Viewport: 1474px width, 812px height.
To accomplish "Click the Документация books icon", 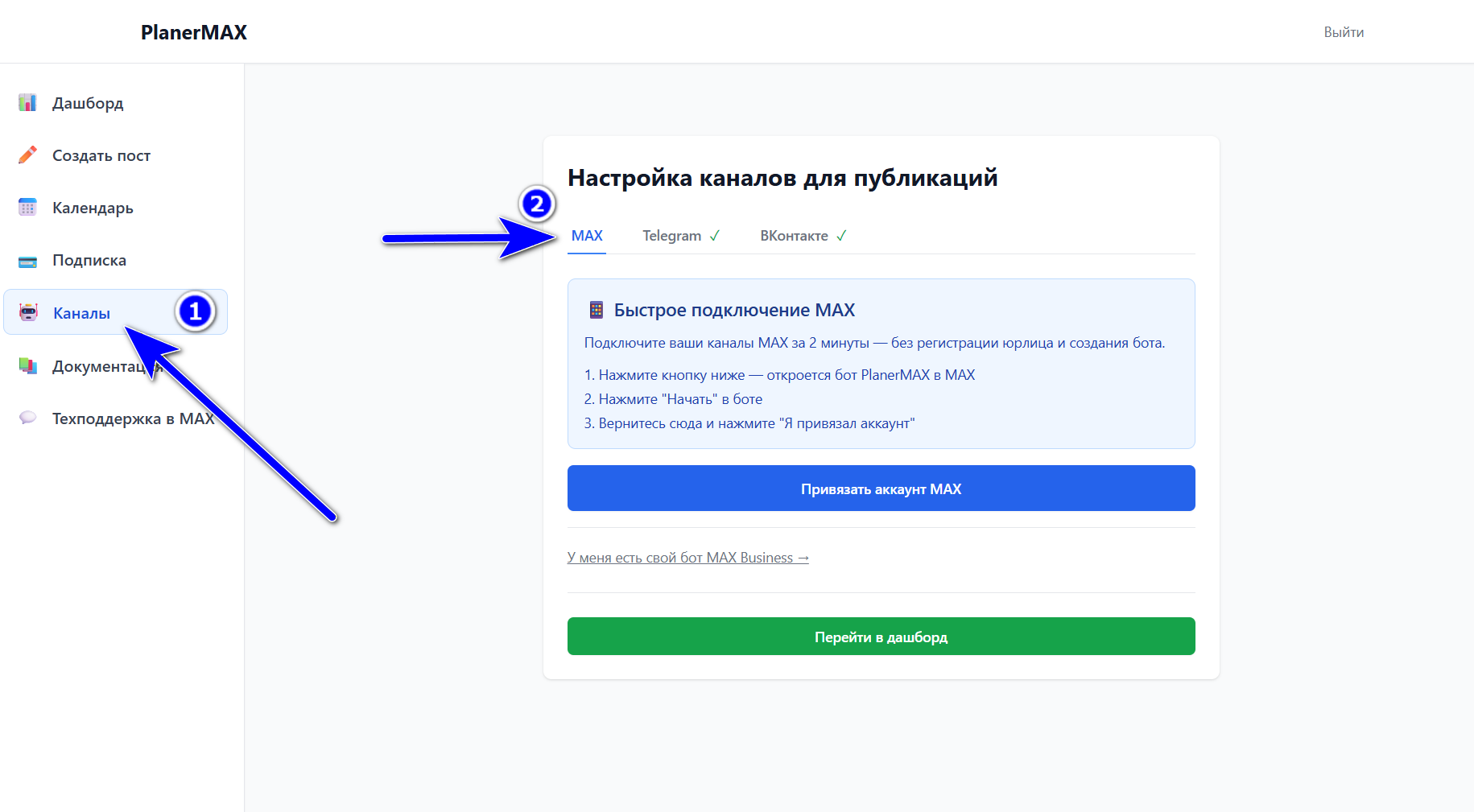I will point(27,365).
